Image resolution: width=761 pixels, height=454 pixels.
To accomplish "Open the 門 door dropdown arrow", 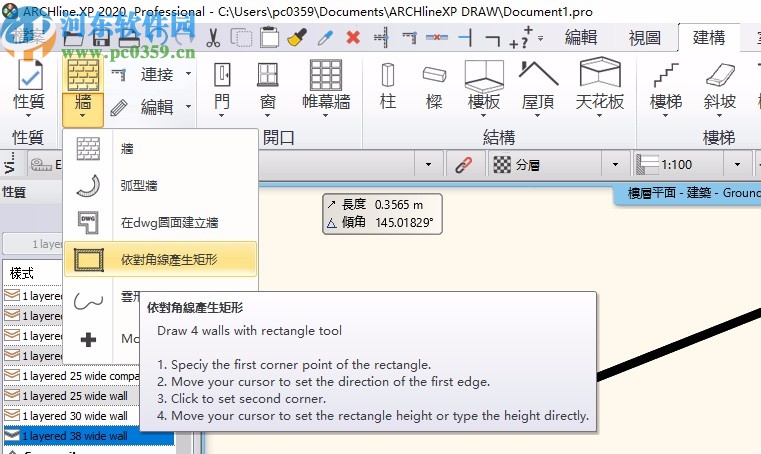I will pos(221,116).
